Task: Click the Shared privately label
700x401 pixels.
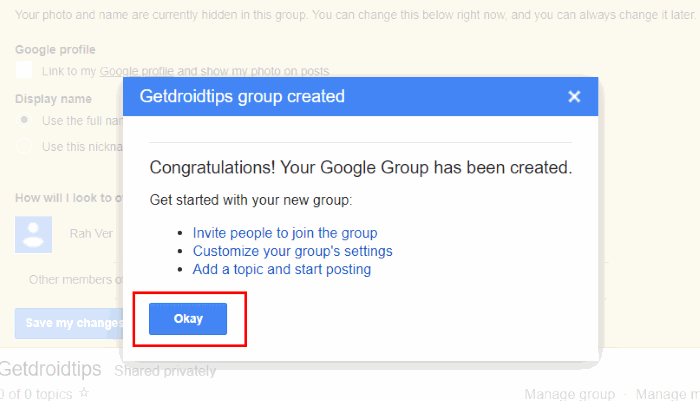Action: 165,371
